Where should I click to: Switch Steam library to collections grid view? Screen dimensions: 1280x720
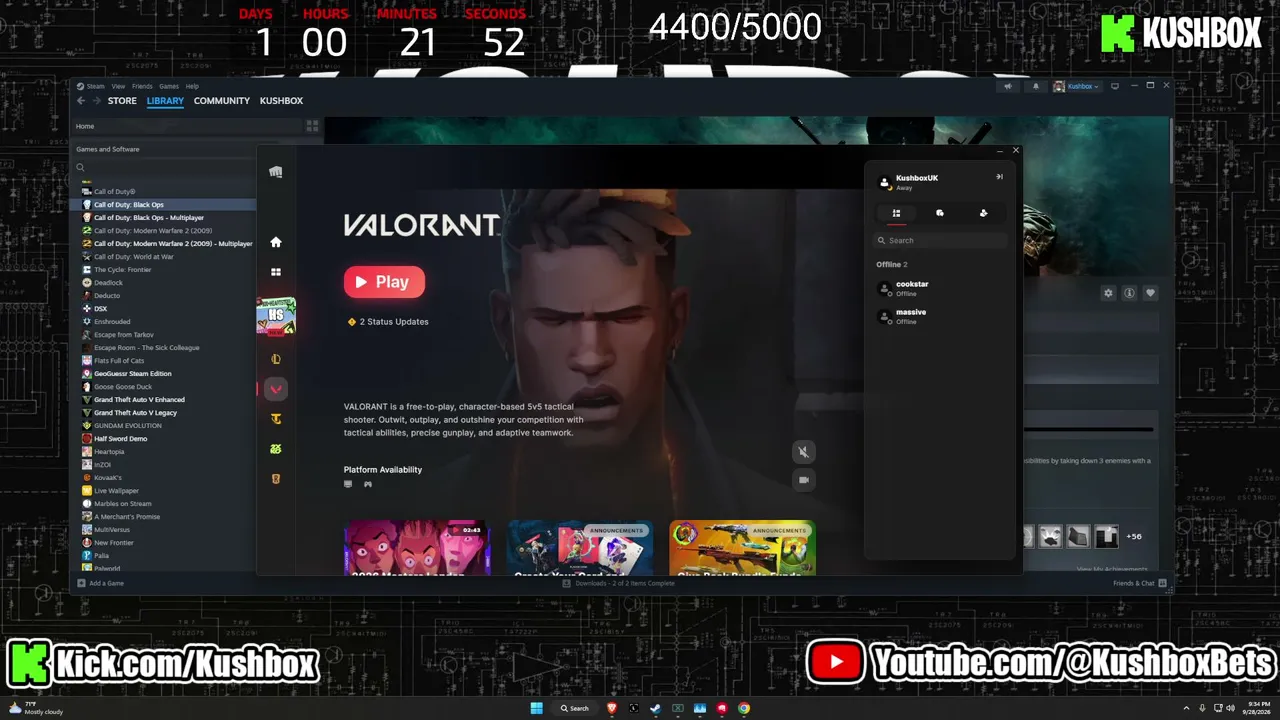click(x=312, y=126)
